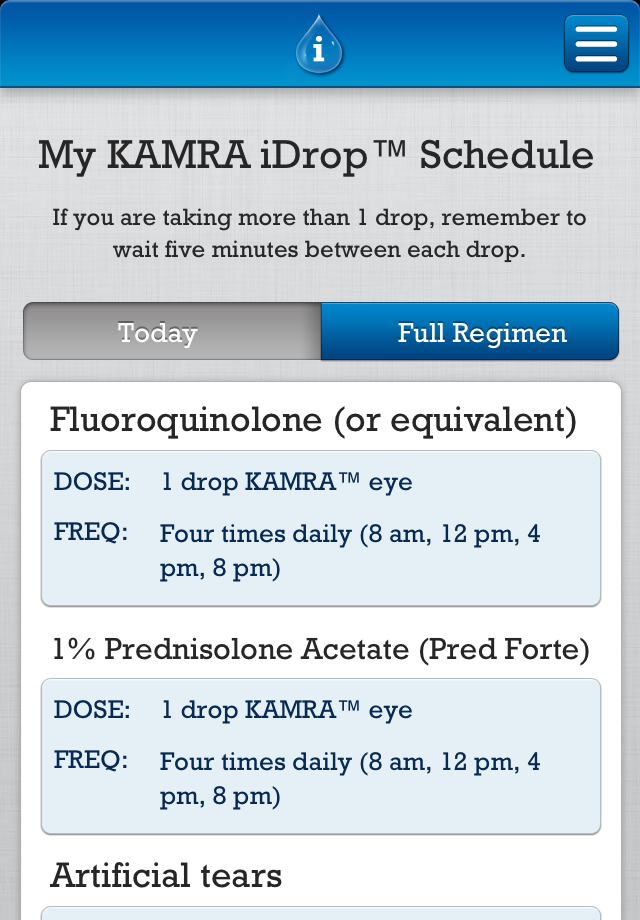Tap the info droplet icon

coord(319,45)
